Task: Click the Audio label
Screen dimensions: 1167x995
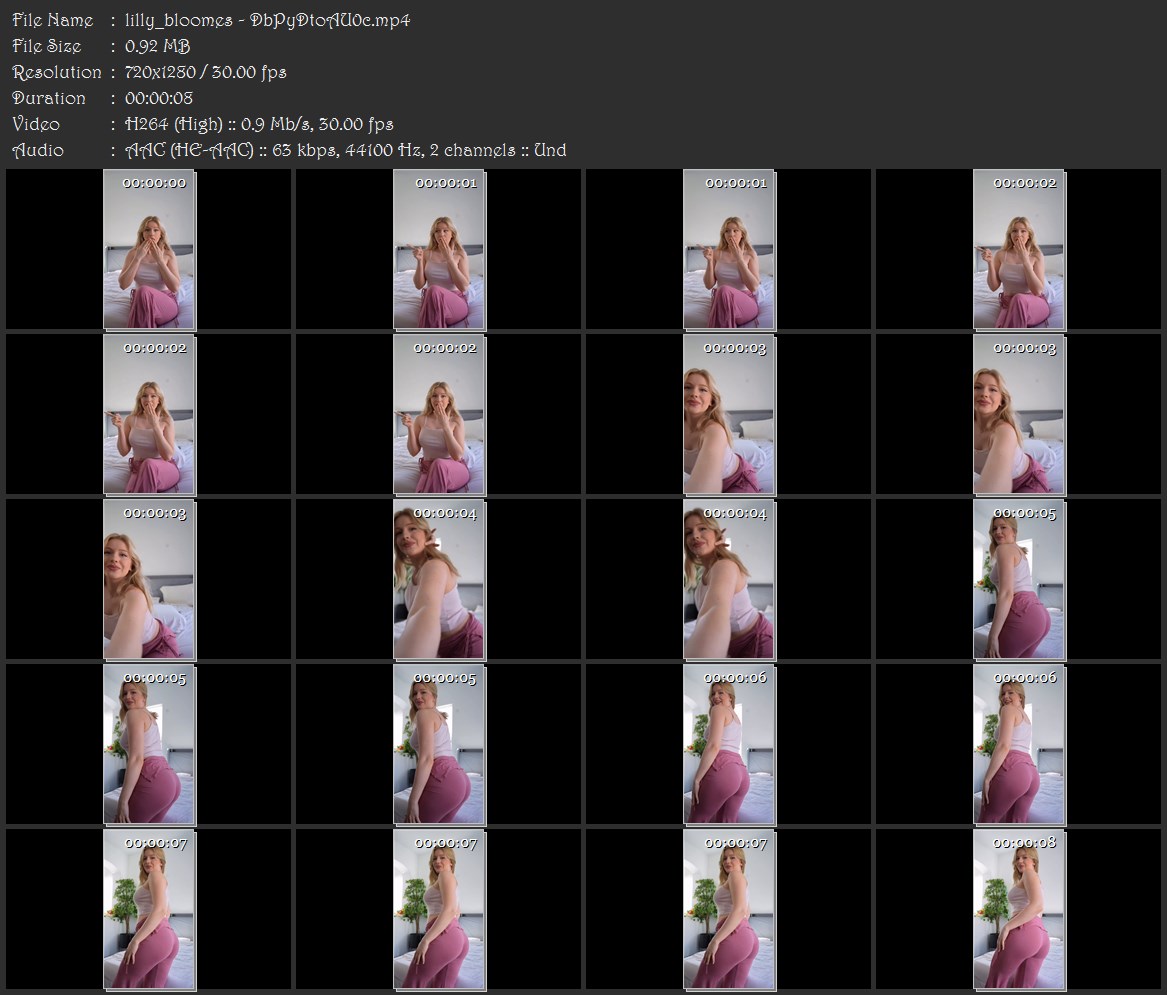Action: pos(38,150)
